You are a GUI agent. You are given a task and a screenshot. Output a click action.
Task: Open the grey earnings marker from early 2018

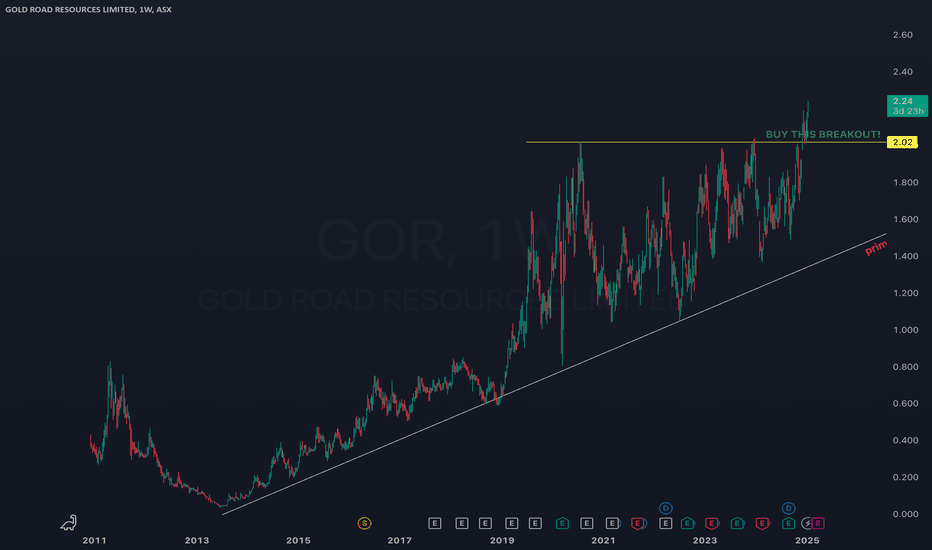click(x=462, y=523)
